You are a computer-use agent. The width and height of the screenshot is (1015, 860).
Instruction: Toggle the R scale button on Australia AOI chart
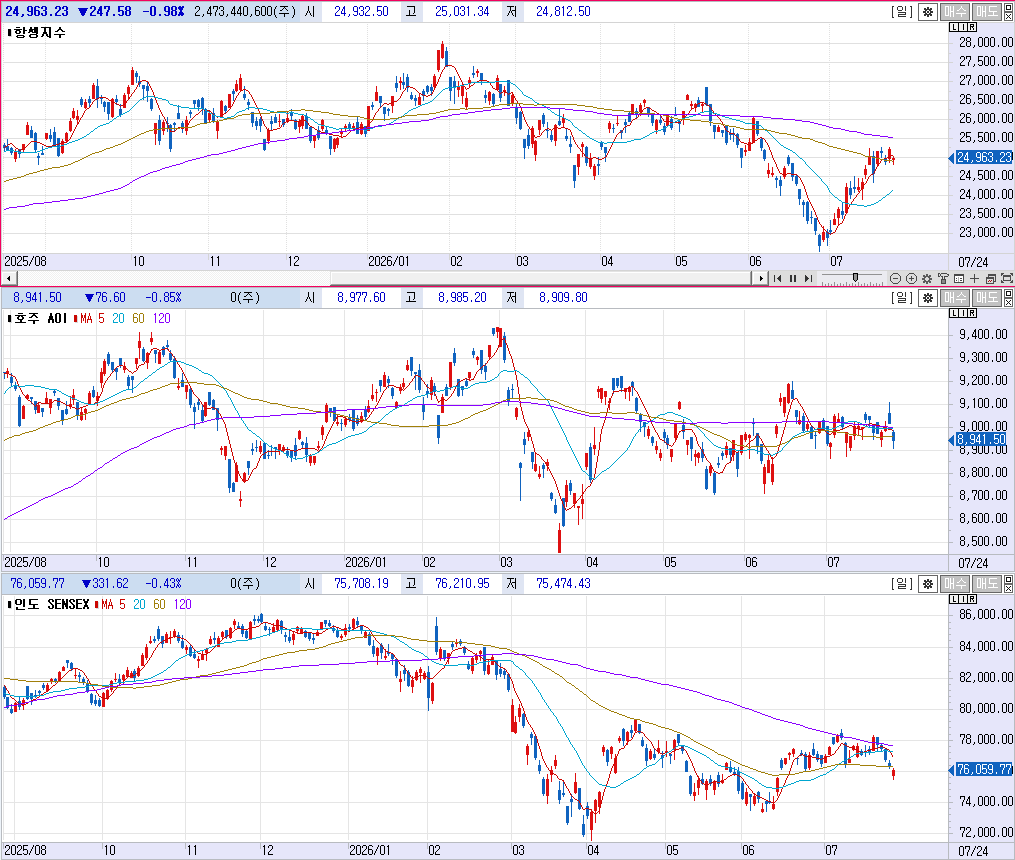pos(972,313)
